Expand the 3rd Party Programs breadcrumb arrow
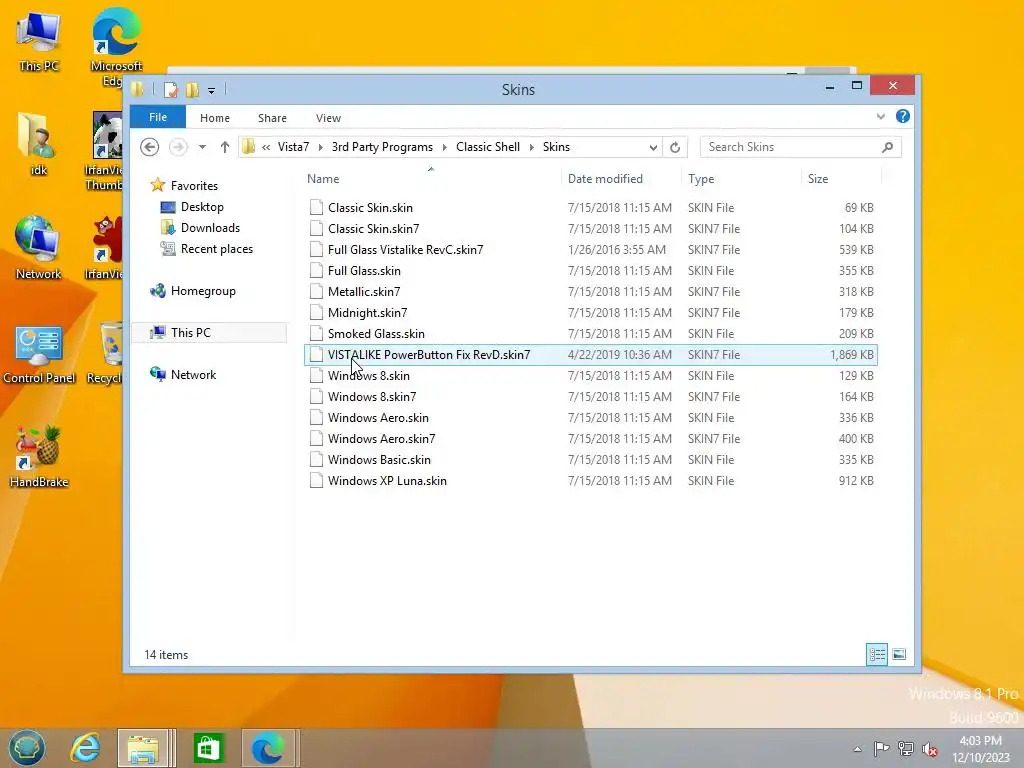Image resolution: width=1024 pixels, height=768 pixels. (445, 148)
